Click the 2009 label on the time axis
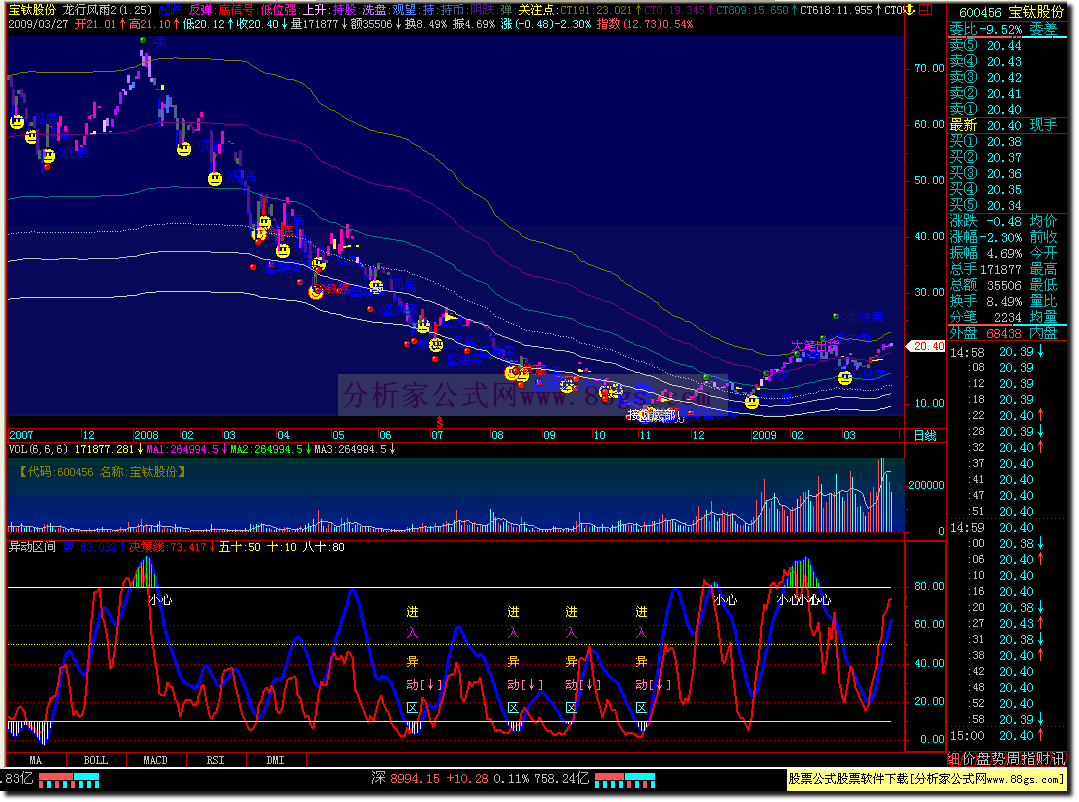Viewport: 1079px width, 802px height. (x=764, y=435)
